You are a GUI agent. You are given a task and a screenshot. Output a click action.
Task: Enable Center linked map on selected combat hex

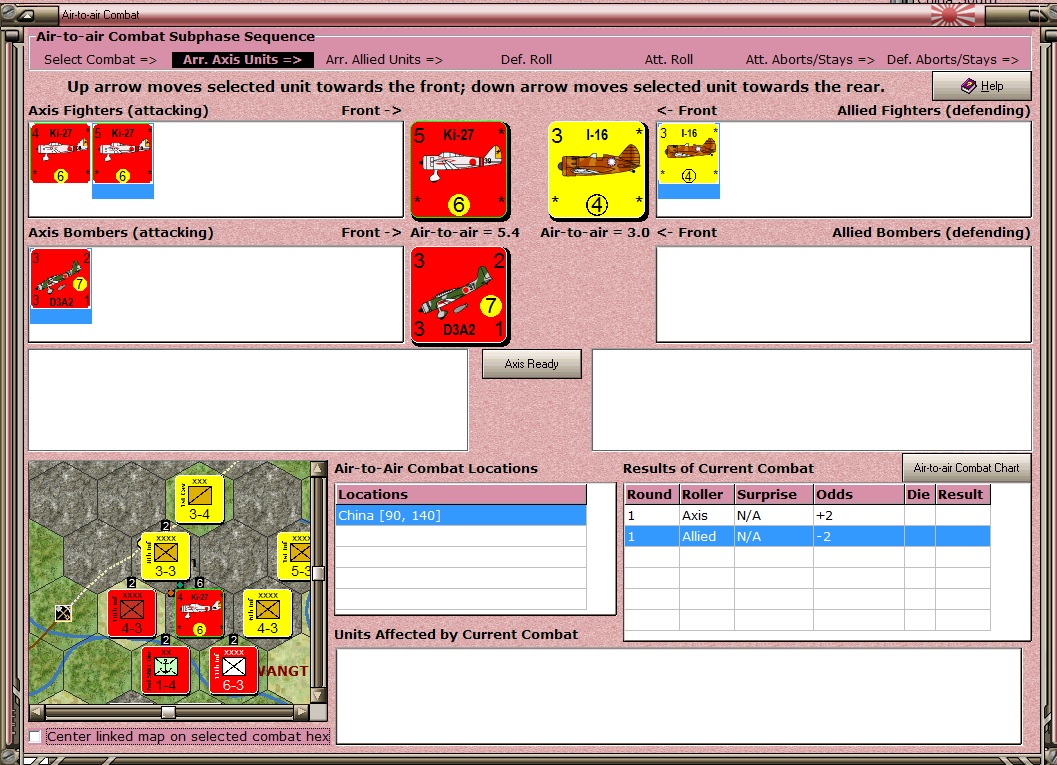click(x=35, y=737)
